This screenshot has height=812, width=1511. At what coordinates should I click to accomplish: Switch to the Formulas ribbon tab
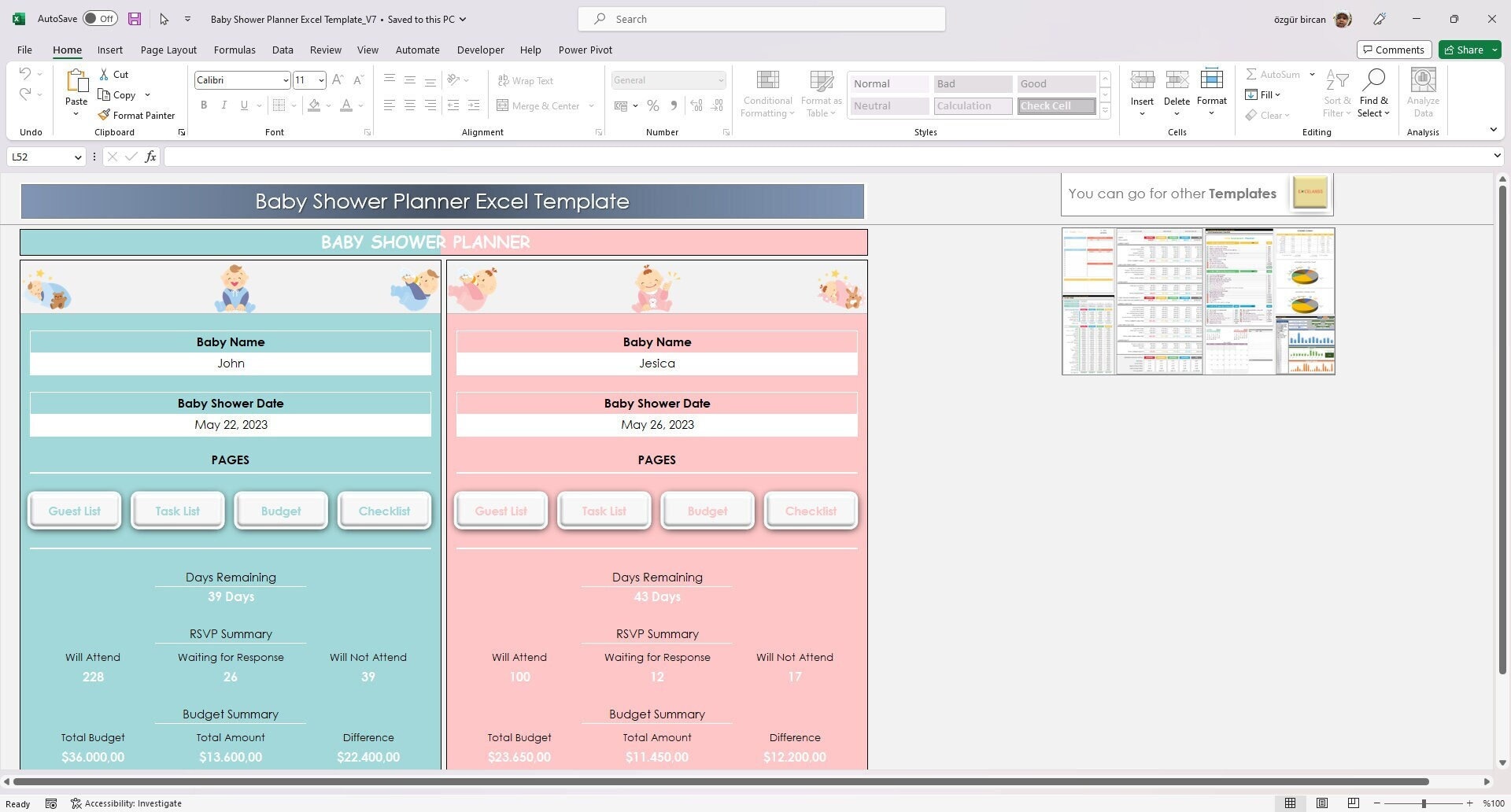pyautogui.click(x=234, y=50)
